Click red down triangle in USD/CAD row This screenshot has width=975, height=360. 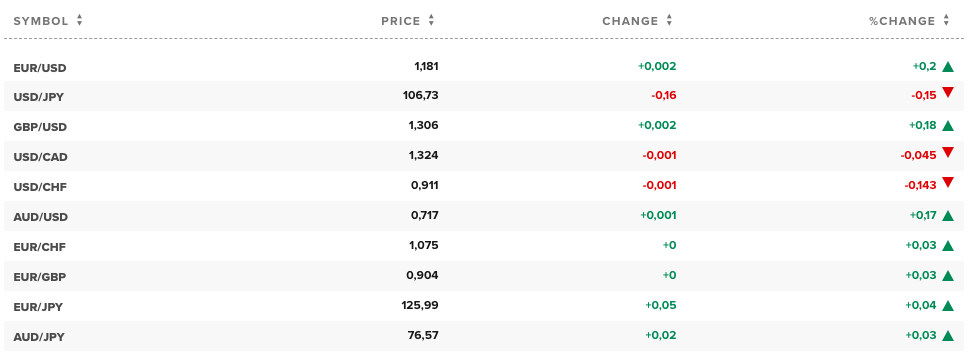948,152
